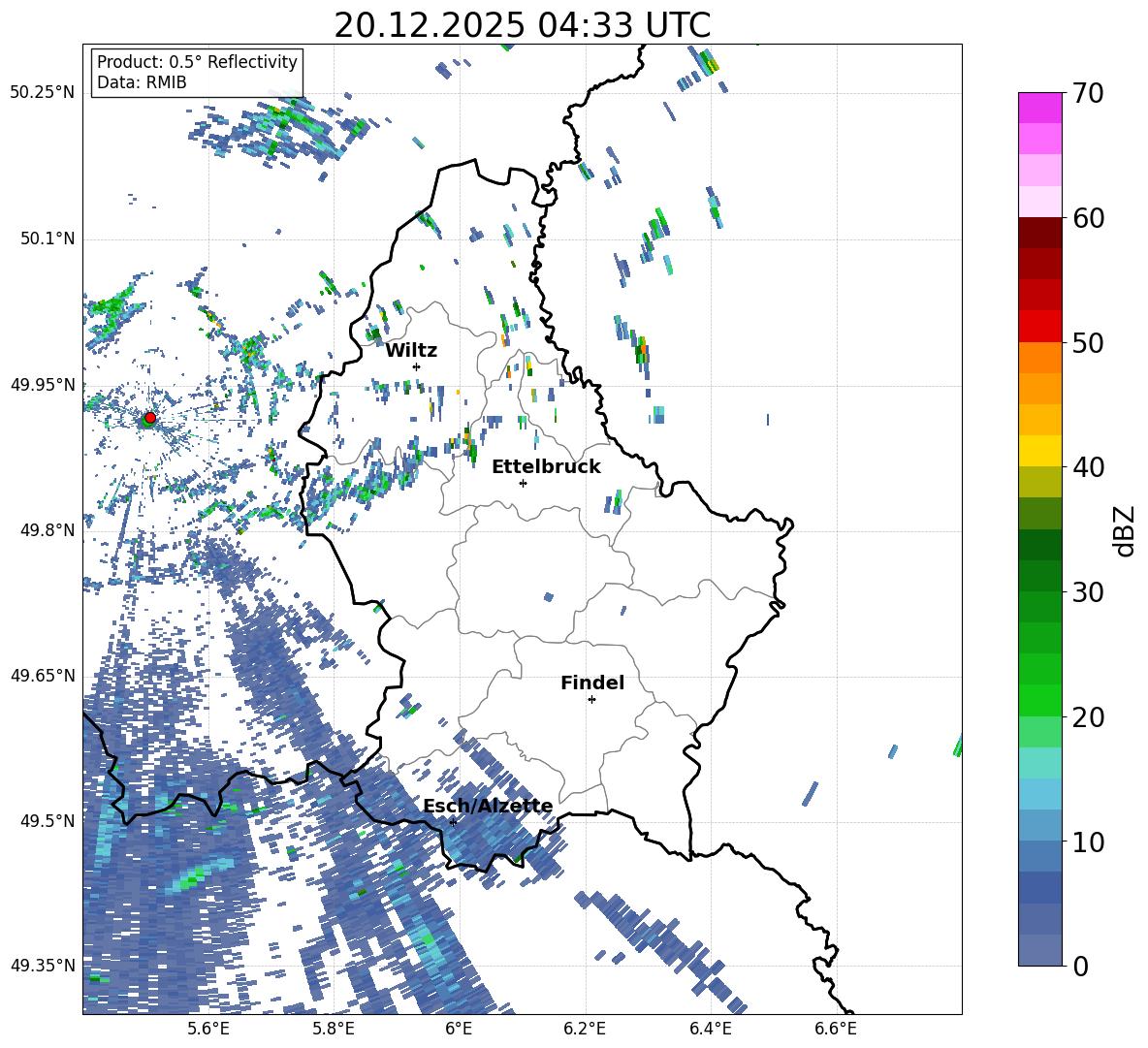The image size is (1148, 1048).
Task: Click the Product: 0.5° Reflectivity text
Action: pos(197,61)
